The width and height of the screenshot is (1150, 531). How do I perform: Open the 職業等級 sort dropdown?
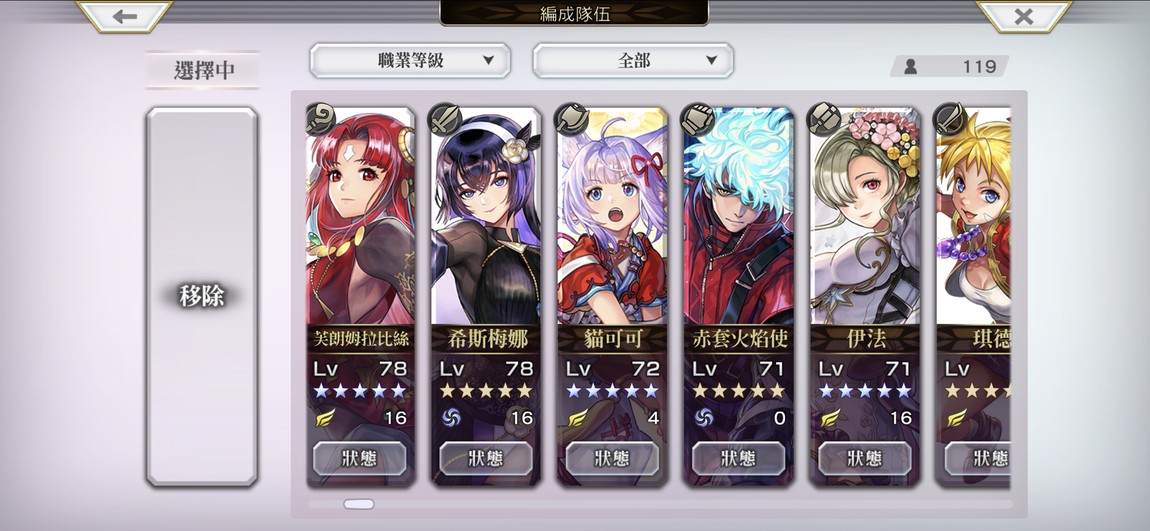tap(410, 61)
